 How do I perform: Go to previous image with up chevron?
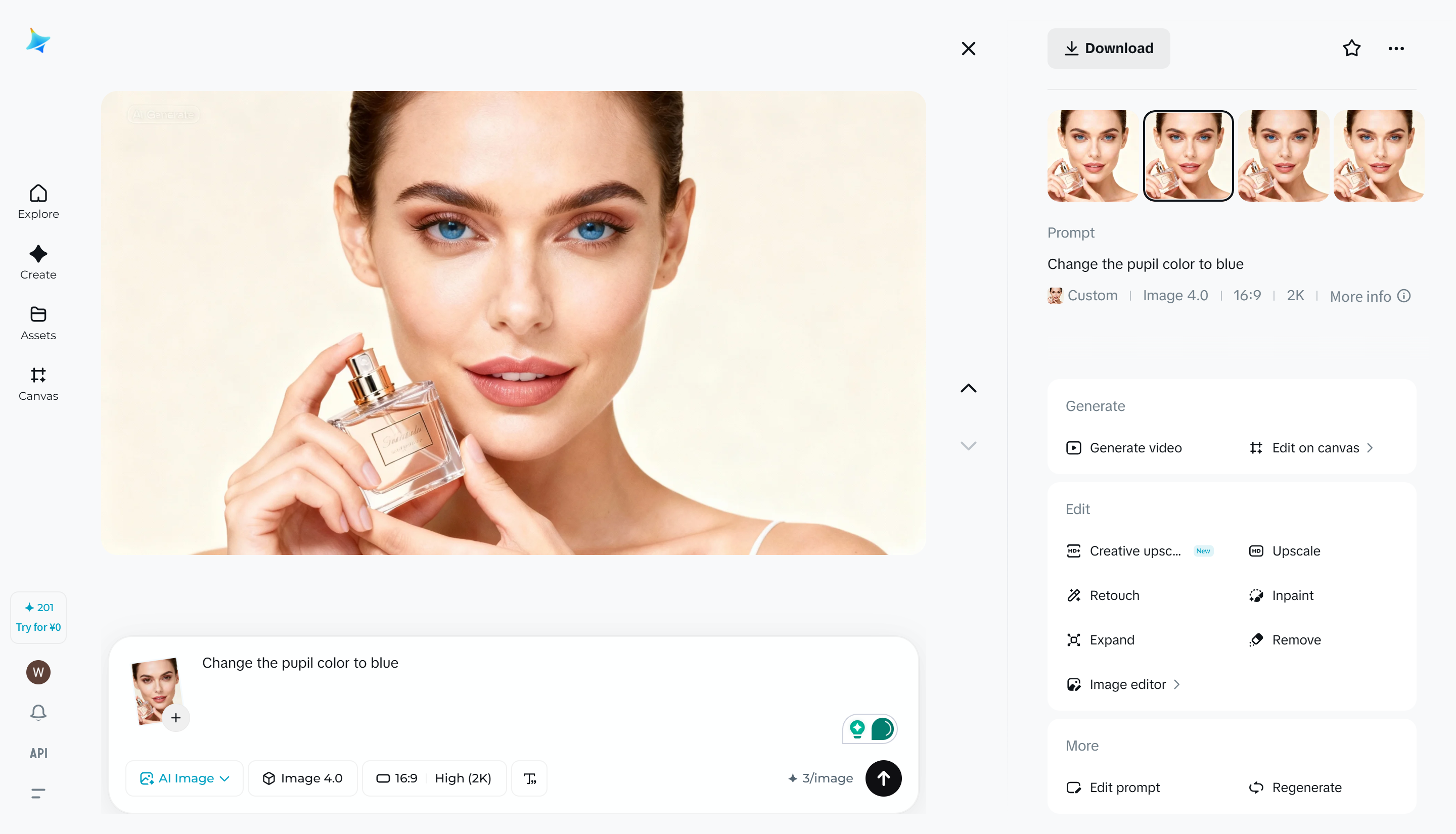[968, 388]
